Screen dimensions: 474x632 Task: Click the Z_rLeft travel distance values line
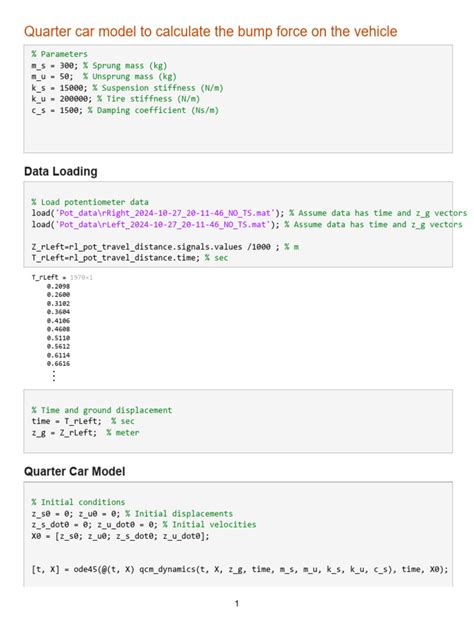pos(165,247)
